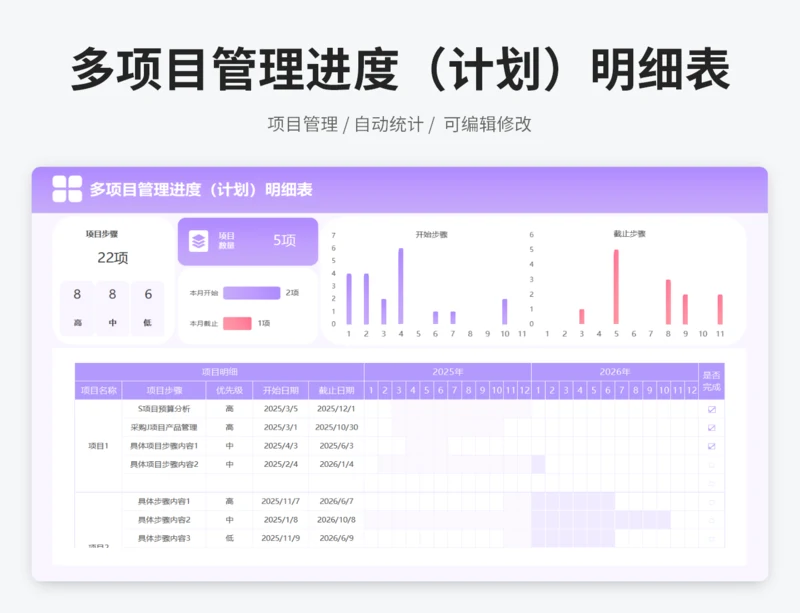Select start date 2025/3/1
This screenshot has width=800, height=613.
point(281,427)
